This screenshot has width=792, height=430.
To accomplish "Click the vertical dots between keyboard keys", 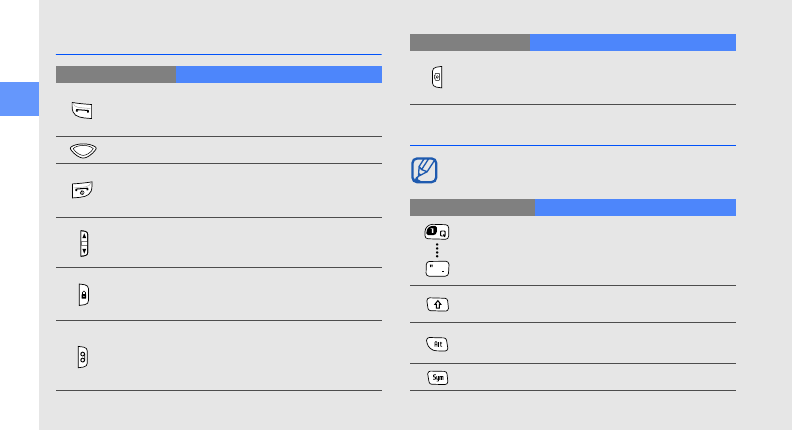I will coord(437,250).
